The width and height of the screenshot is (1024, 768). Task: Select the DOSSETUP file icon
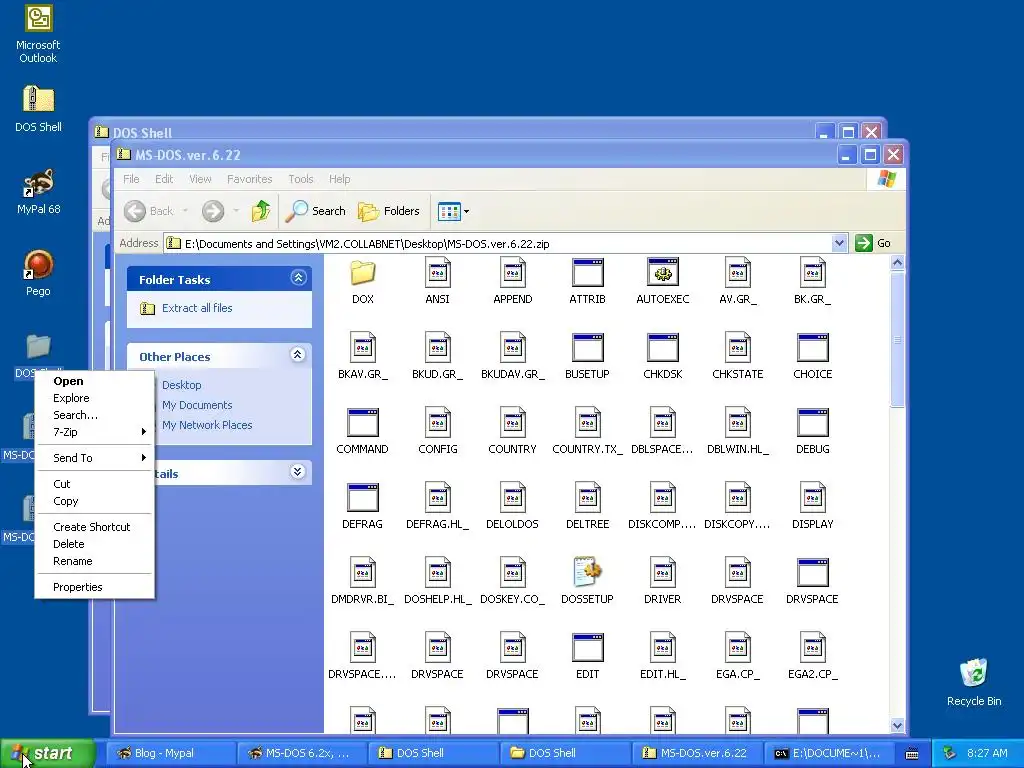pos(588,573)
